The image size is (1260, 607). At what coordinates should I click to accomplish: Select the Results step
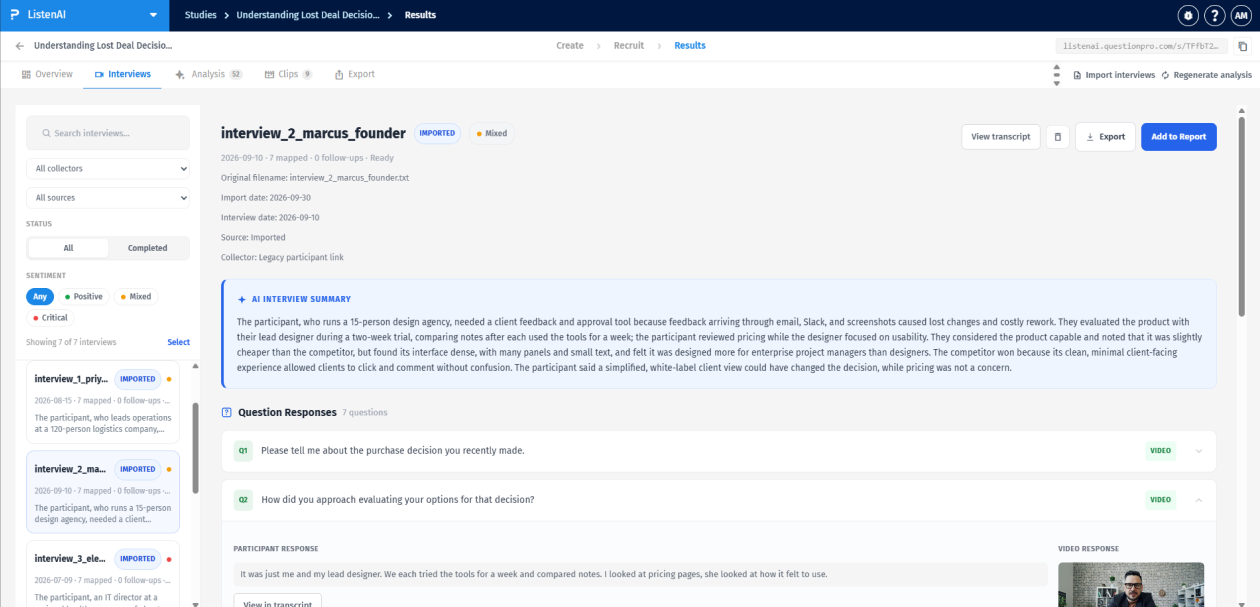(690, 46)
